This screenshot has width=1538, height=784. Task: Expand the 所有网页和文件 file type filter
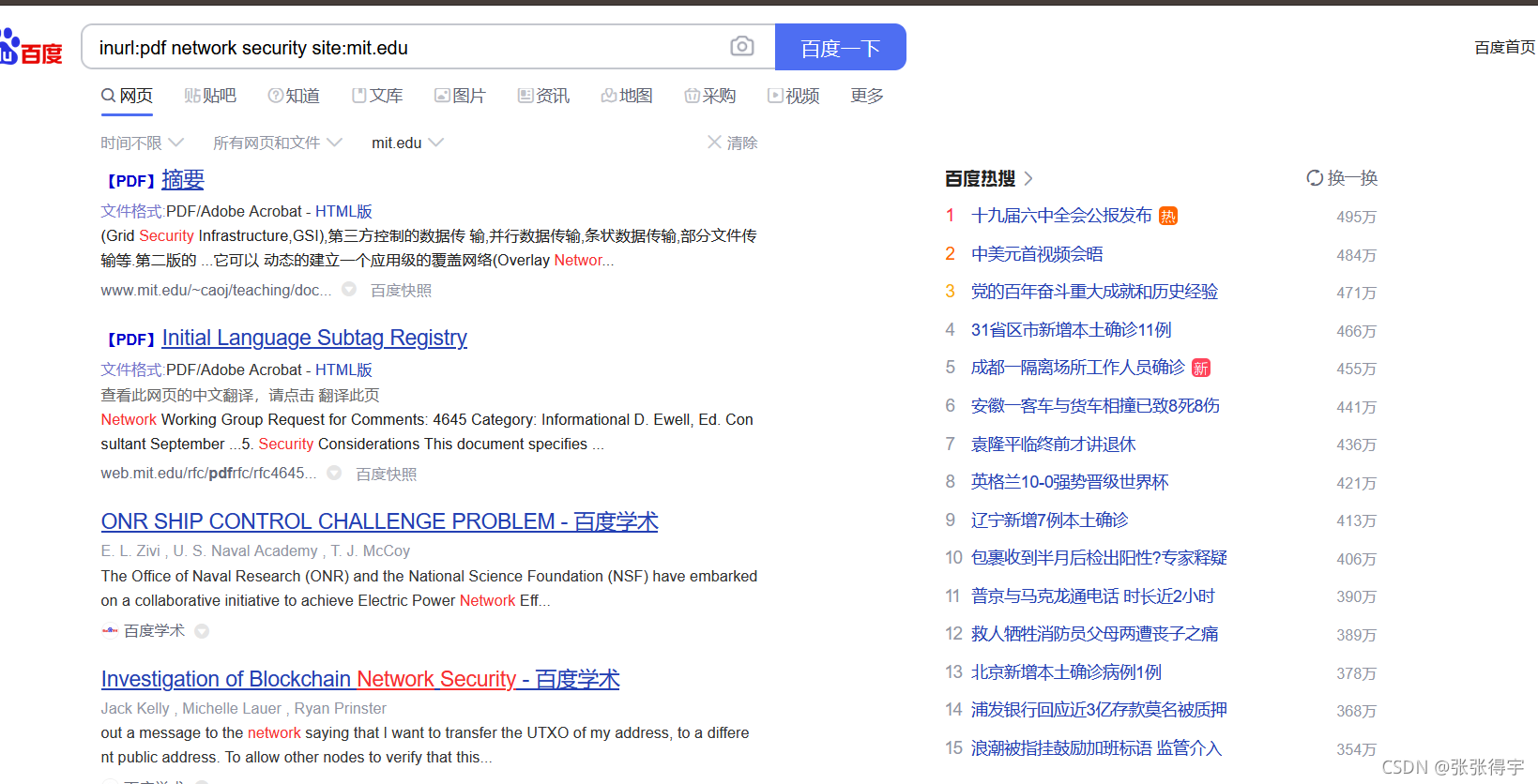tap(277, 143)
